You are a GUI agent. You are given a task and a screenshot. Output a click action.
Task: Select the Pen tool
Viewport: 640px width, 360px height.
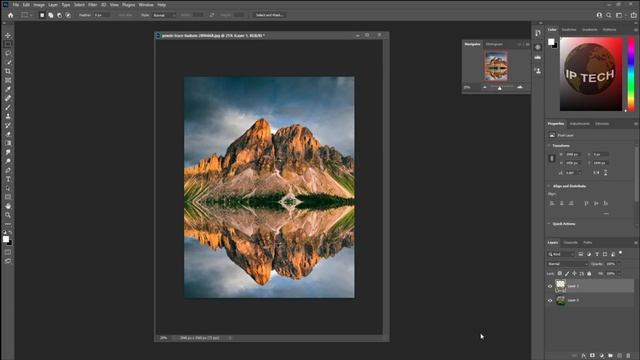tap(8, 170)
